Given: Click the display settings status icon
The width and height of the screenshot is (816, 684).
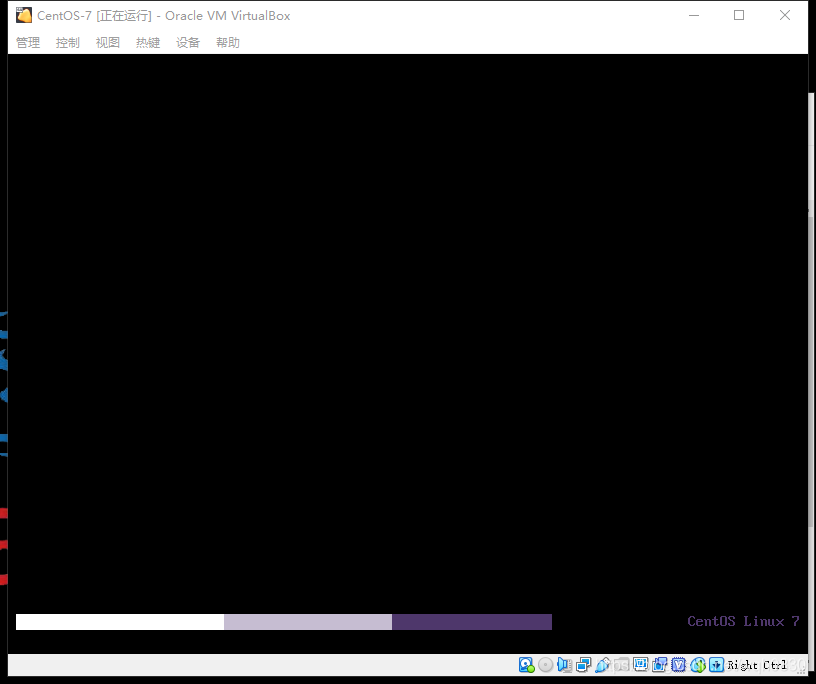Looking at the screenshot, I should [640, 664].
